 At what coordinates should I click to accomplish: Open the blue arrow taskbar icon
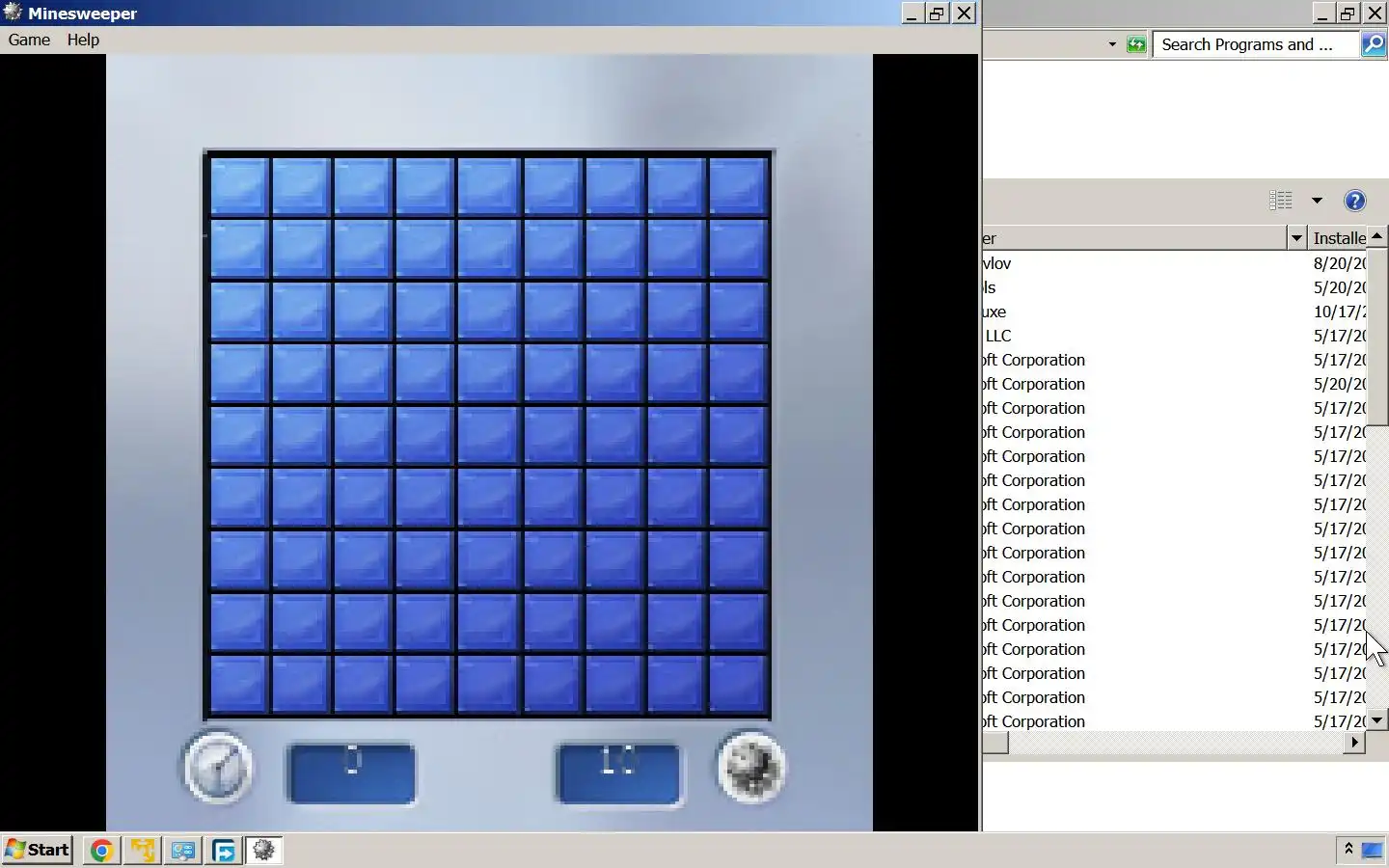pyautogui.click(x=224, y=850)
